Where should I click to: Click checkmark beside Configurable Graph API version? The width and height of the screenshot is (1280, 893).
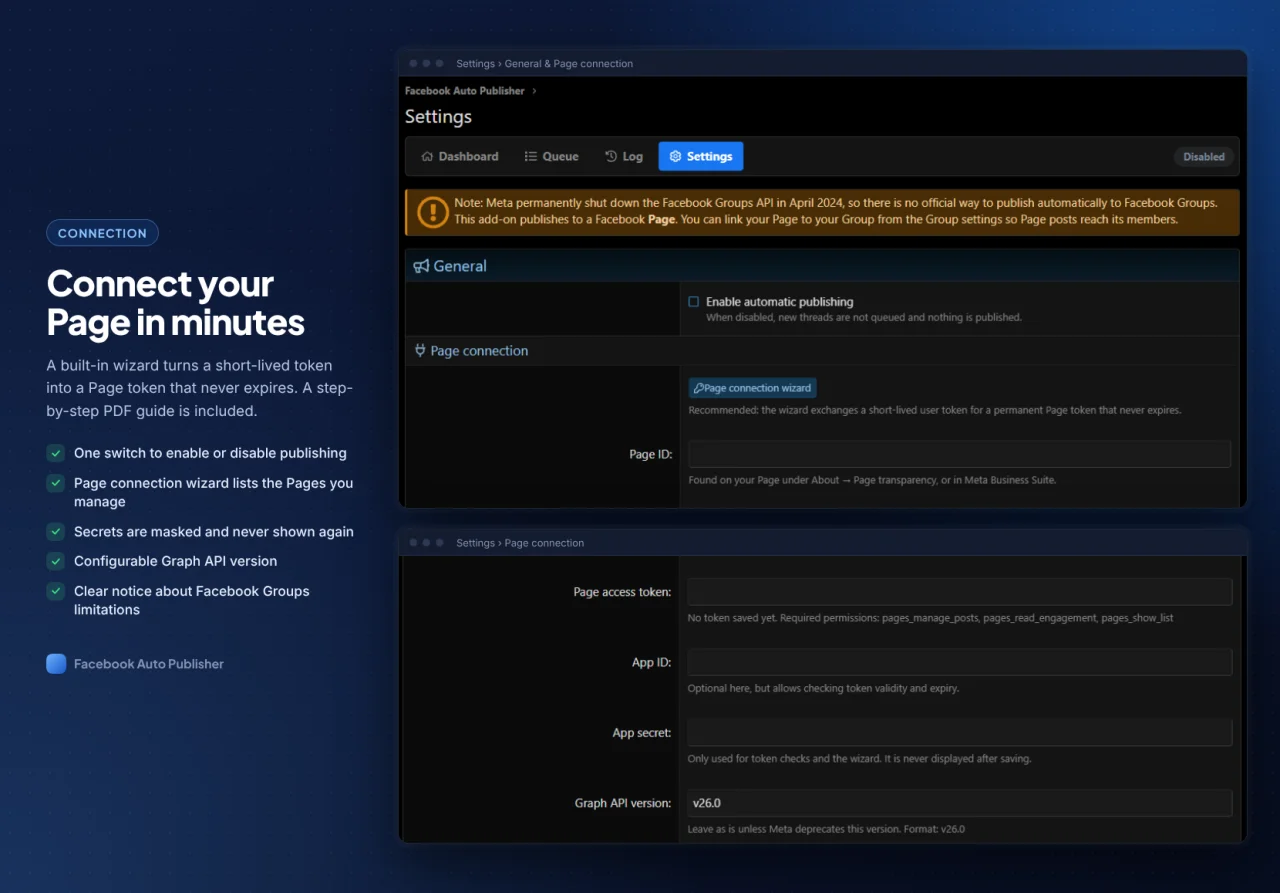click(55, 561)
